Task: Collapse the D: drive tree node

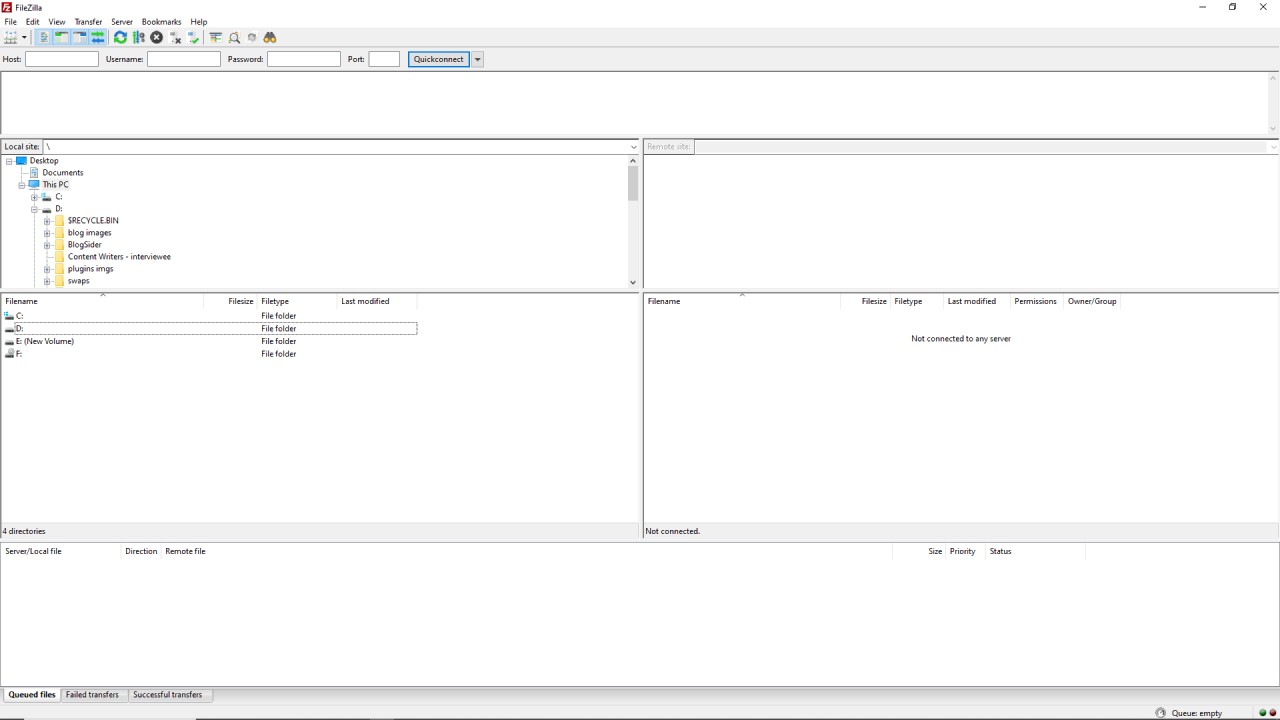Action: (34, 209)
